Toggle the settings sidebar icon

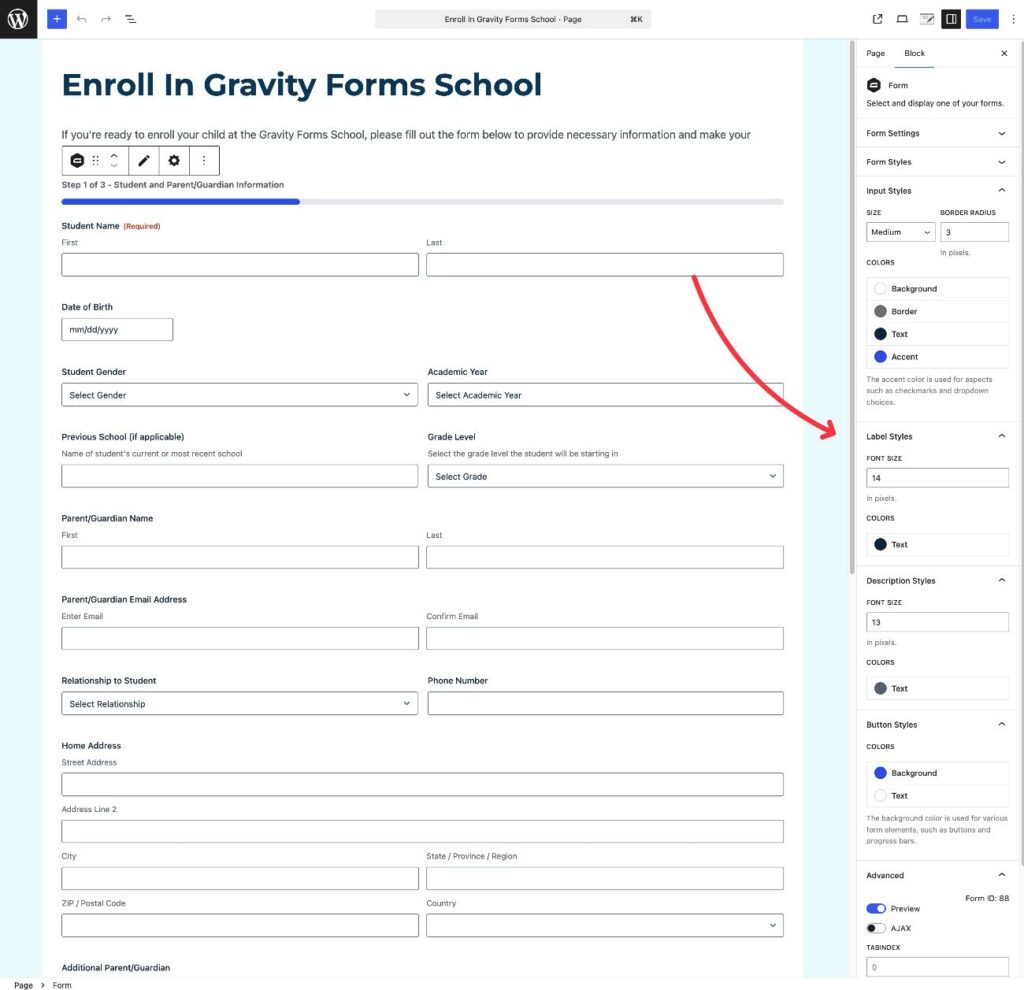tap(951, 19)
